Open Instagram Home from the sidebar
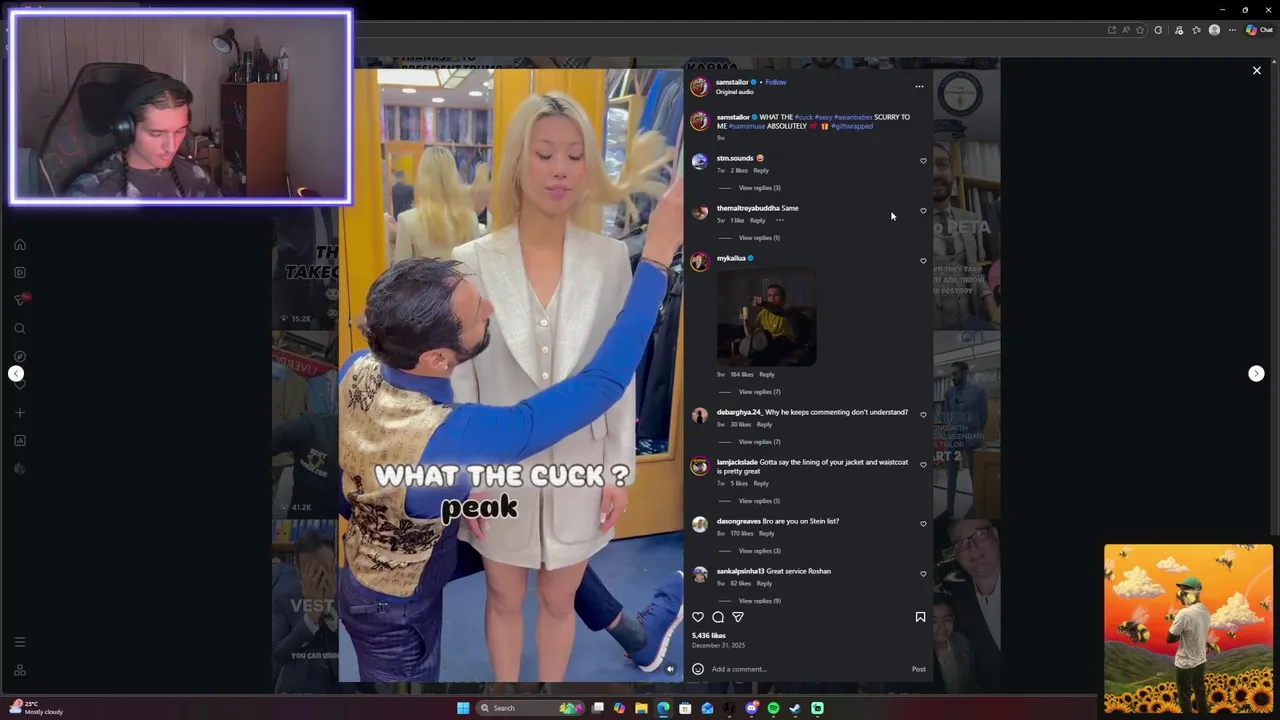The width and height of the screenshot is (1280, 720). [x=19, y=244]
